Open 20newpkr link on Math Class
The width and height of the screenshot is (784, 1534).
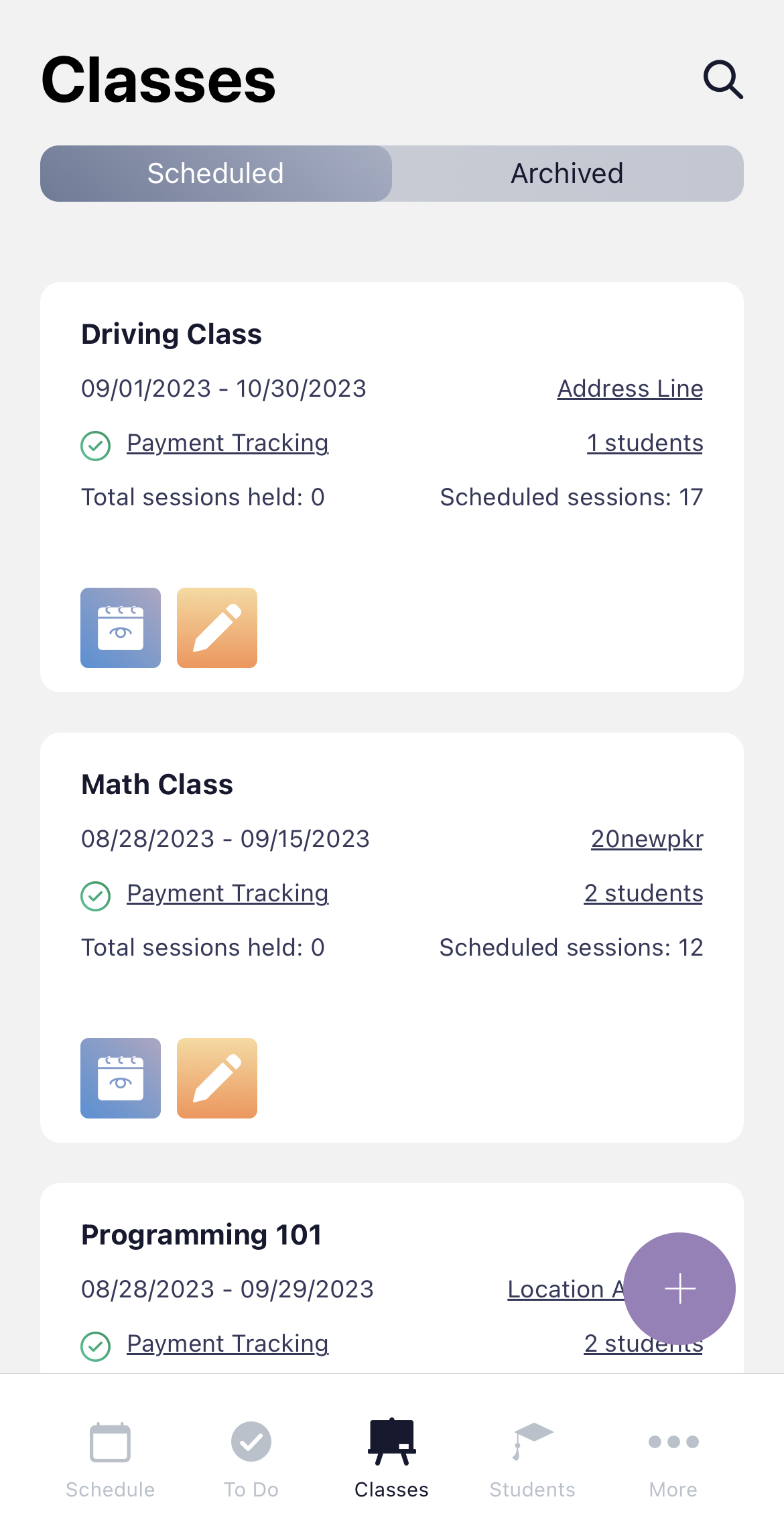point(646,838)
